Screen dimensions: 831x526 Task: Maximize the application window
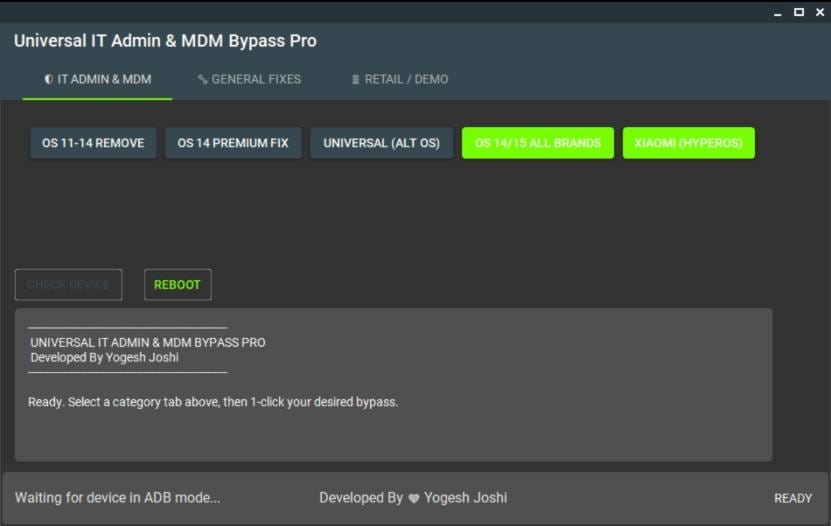799,12
